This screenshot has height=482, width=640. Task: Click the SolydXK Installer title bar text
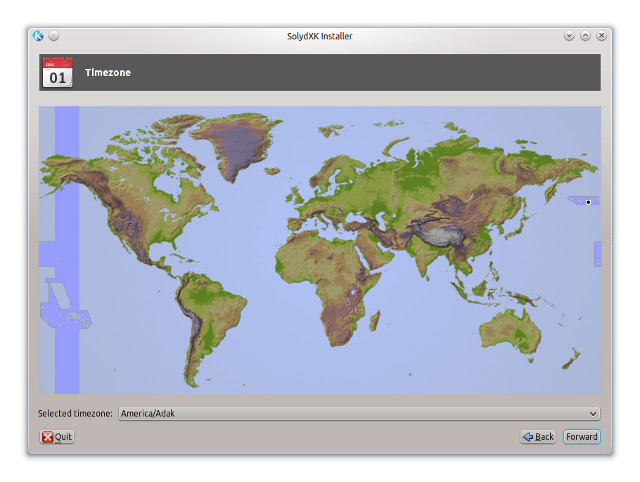click(x=319, y=36)
